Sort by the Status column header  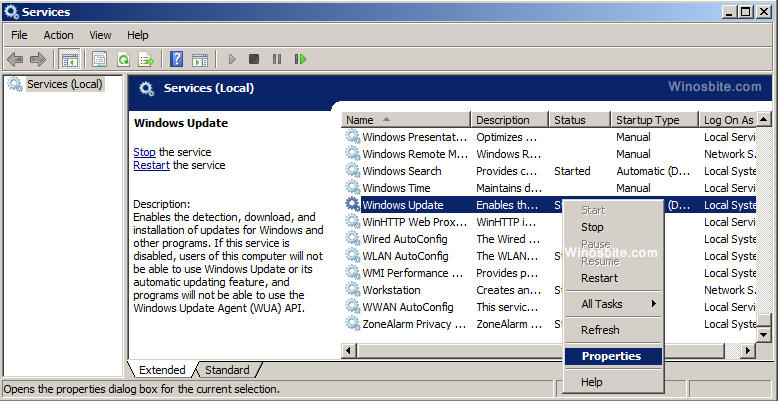[580, 120]
